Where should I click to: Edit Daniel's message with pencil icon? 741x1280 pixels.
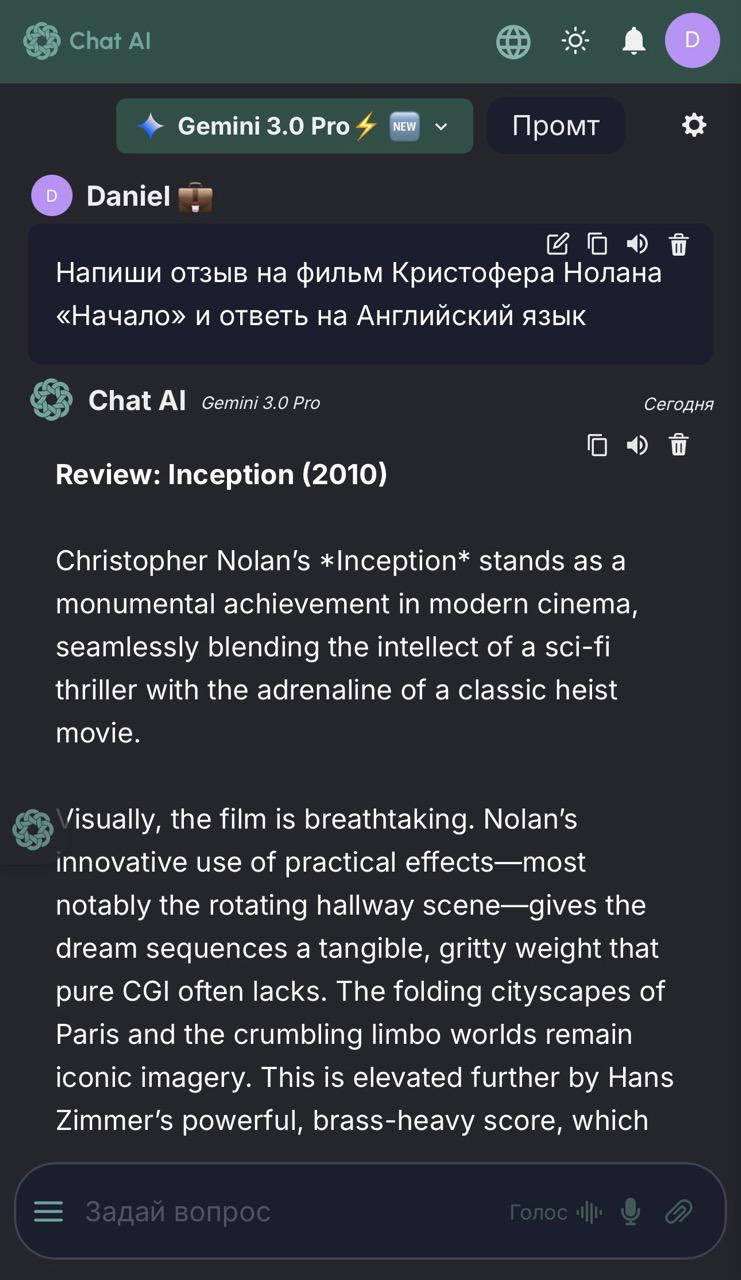pos(558,244)
